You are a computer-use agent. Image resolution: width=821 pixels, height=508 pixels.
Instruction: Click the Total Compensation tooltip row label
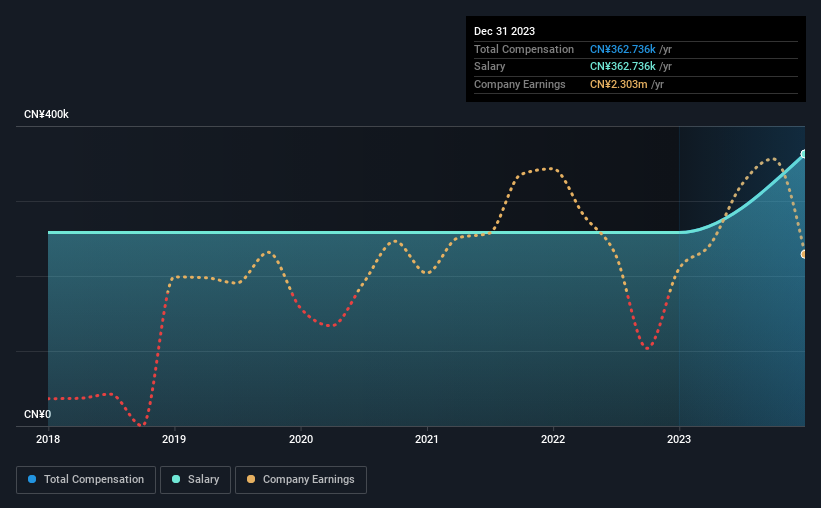point(524,49)
